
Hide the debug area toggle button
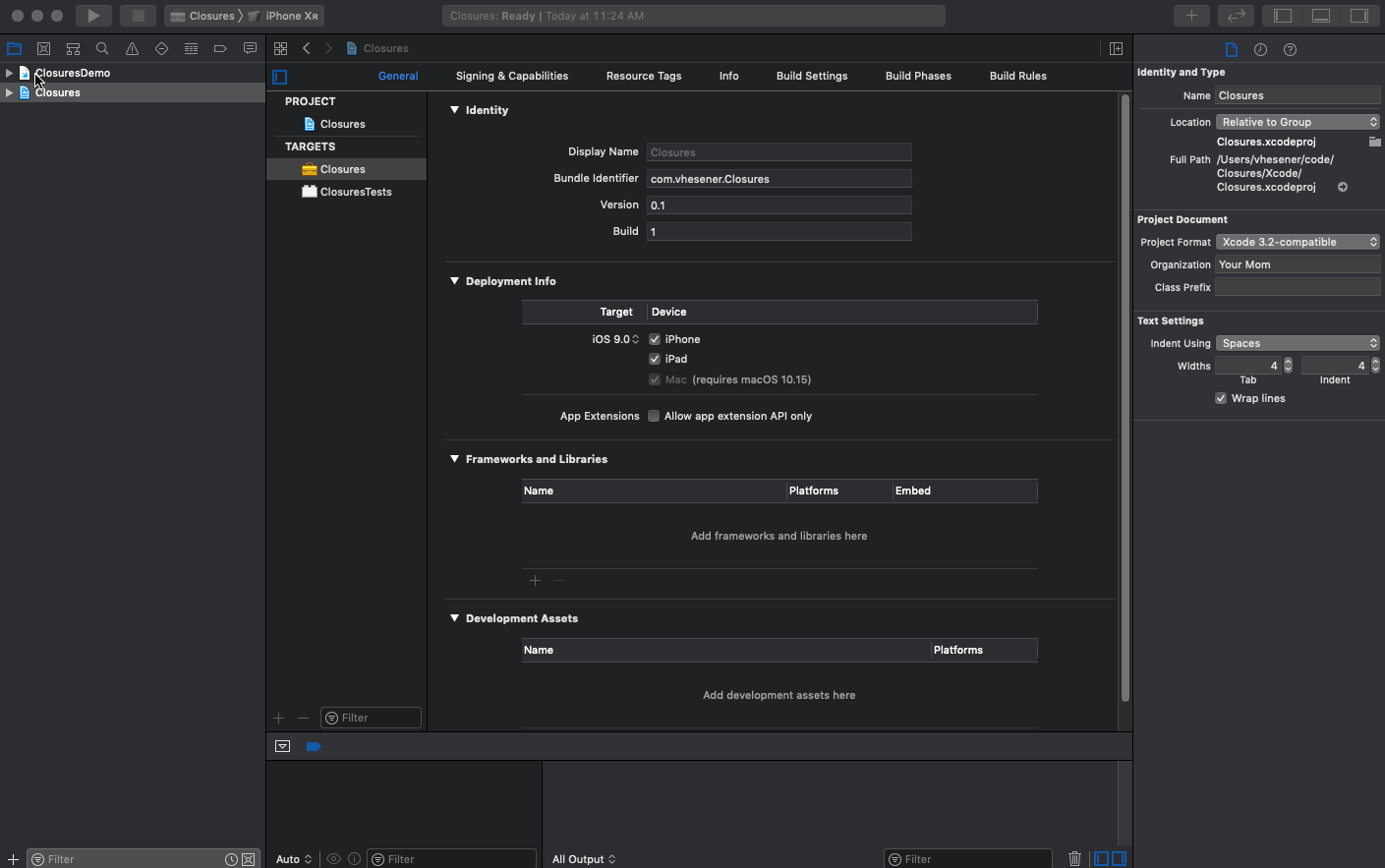282,746
